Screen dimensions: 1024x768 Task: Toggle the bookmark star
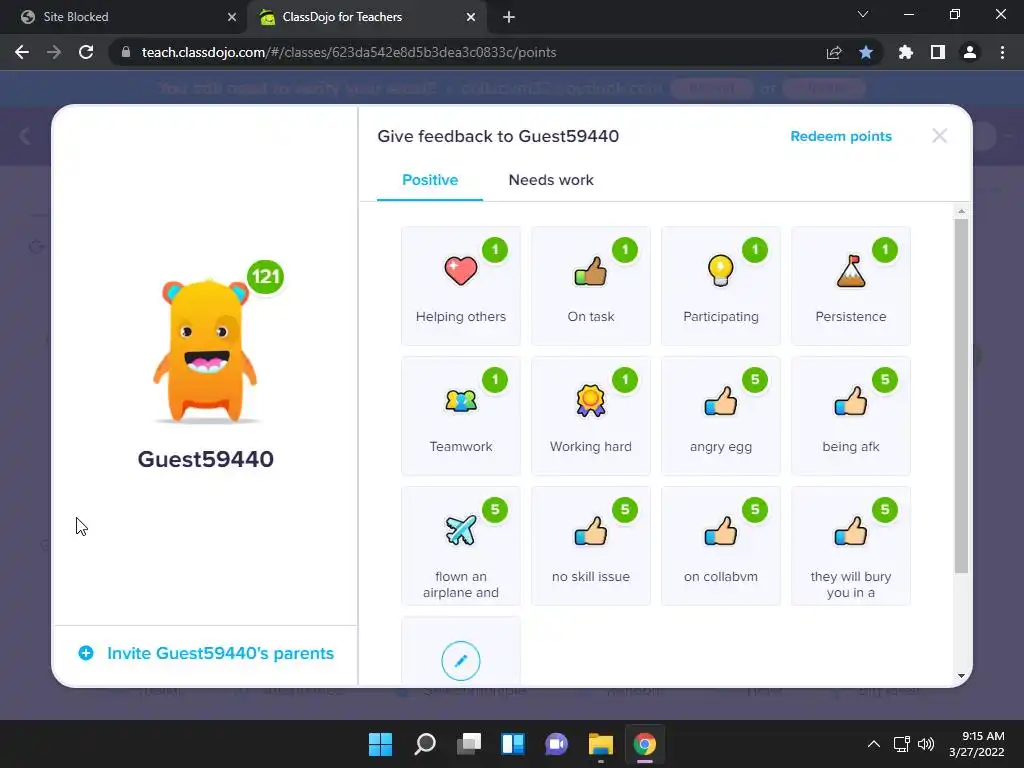[865, 52]
